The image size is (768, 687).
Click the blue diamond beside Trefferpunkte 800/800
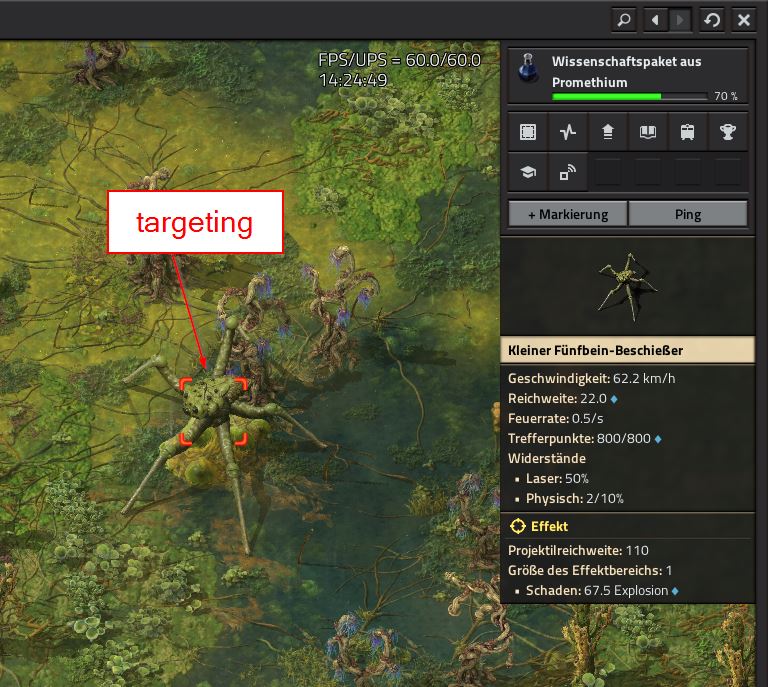coord(658,439)
